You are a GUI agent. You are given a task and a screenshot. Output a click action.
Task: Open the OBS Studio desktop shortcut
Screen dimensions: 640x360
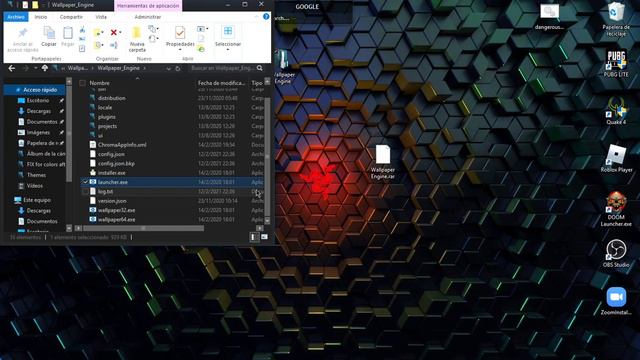616,253
